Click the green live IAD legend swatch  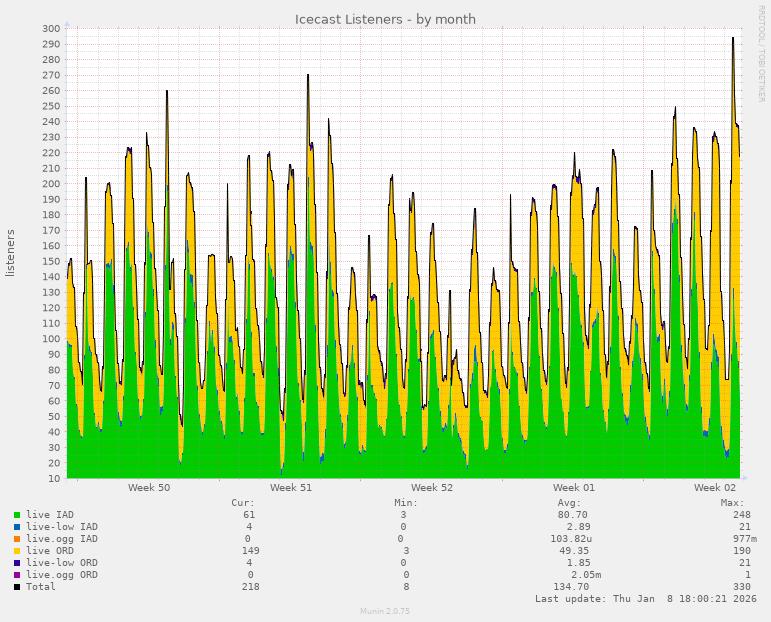(x=17, y=515)
